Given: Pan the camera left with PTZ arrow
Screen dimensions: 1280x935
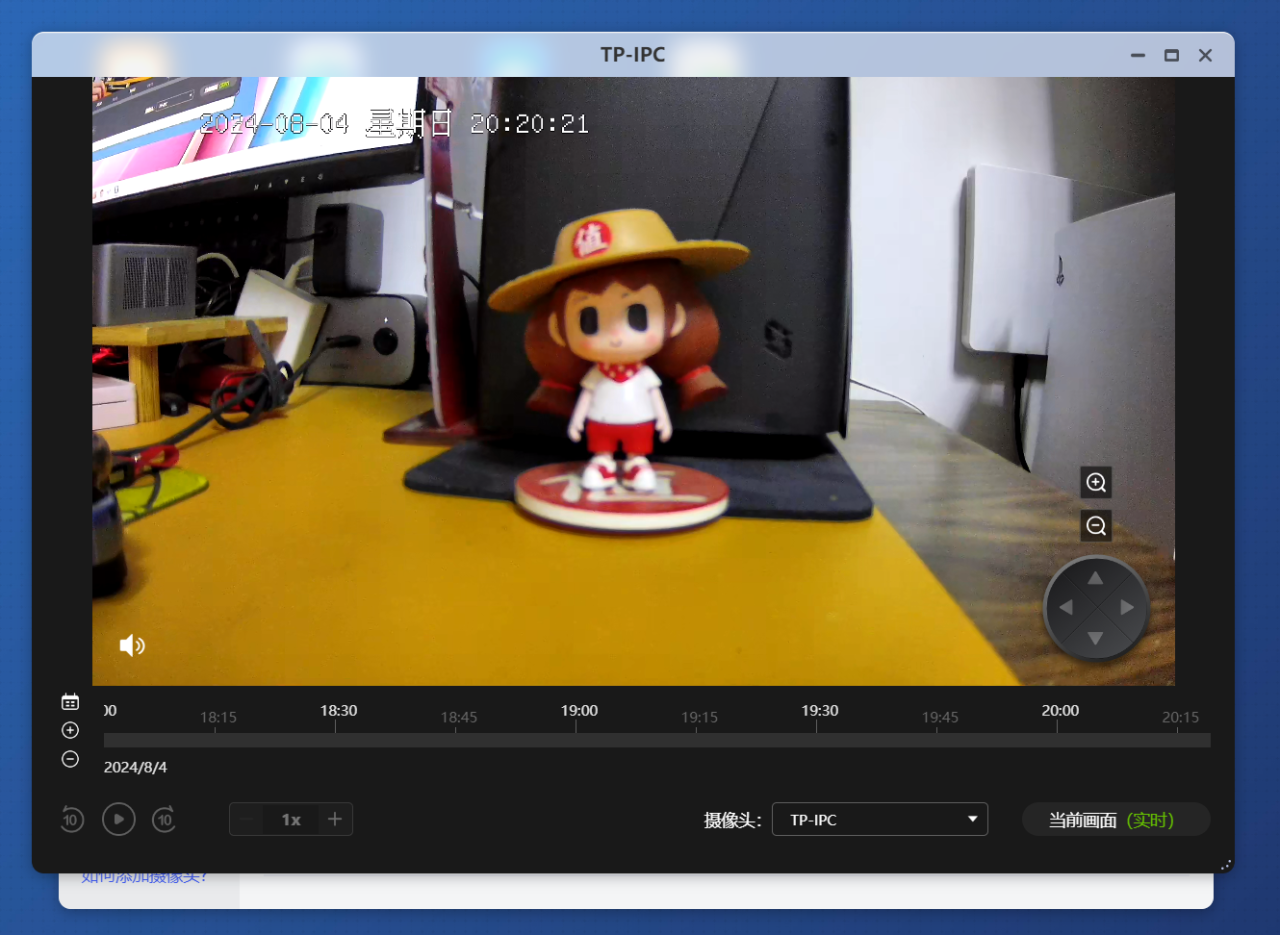Looking at the screenshot, I should tap(1065, 608).
